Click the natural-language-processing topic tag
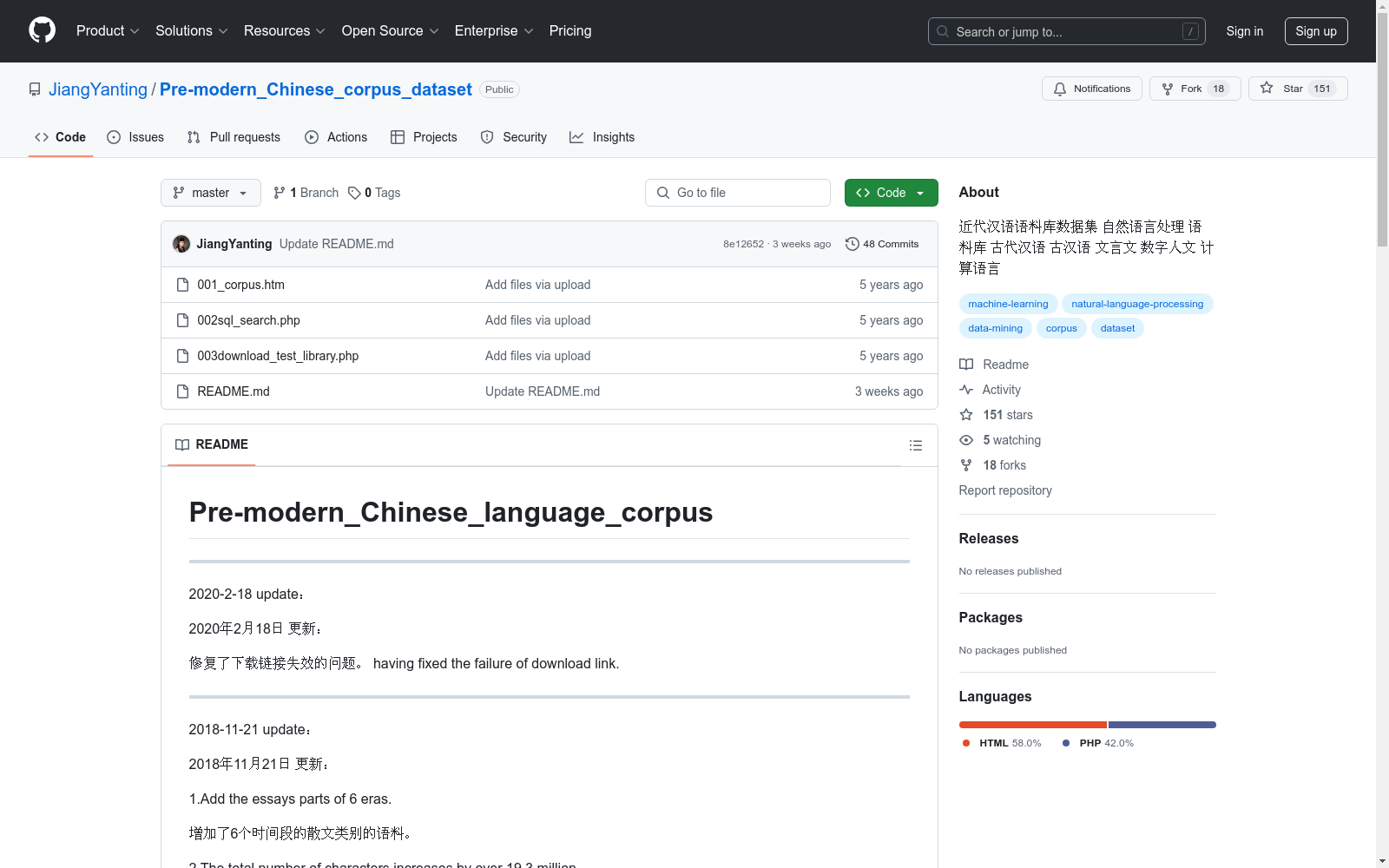1389x868 pixels. pyautogui.click(x=1137, y=304)
